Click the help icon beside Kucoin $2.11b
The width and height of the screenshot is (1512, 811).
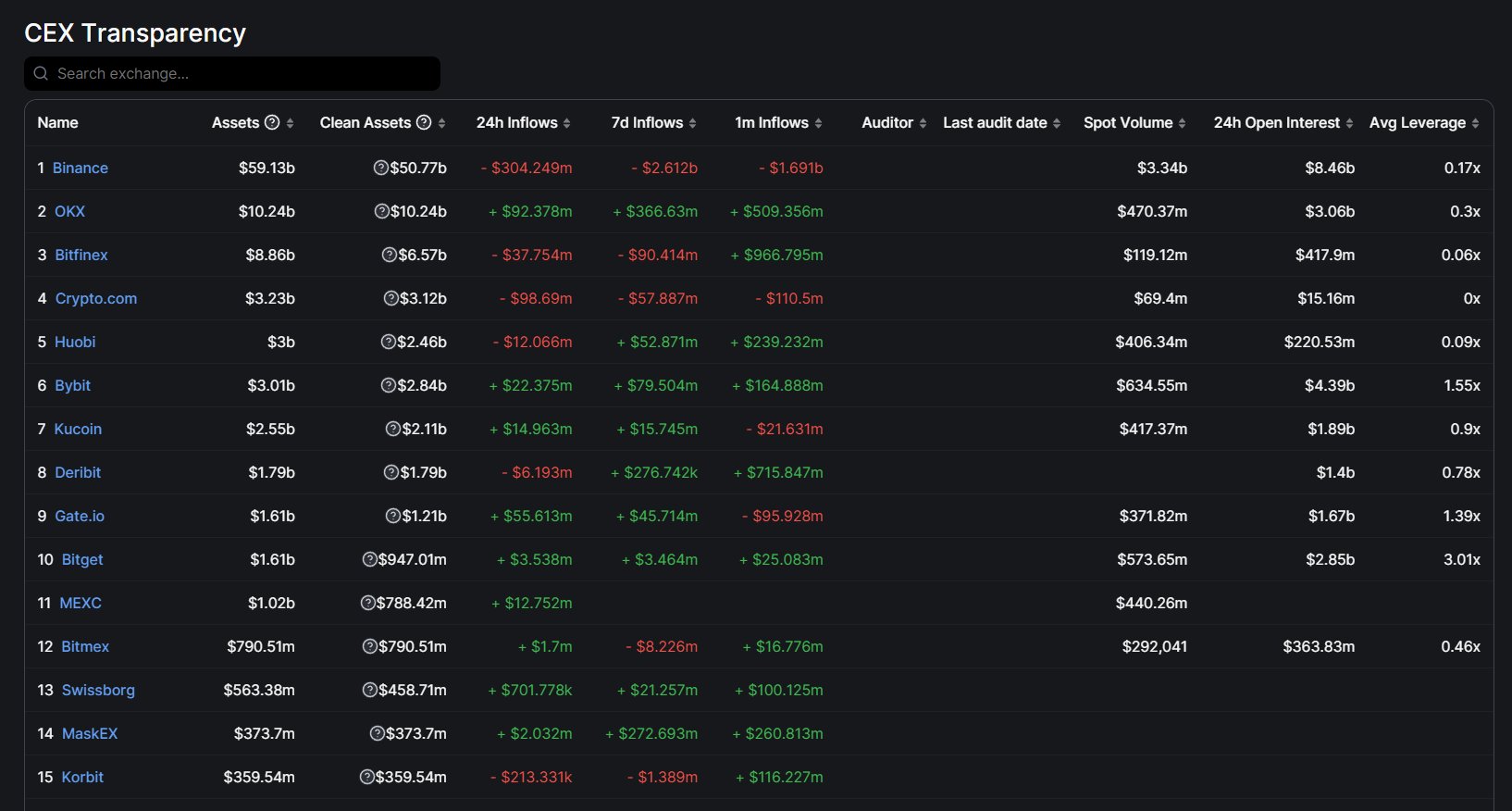pos(393,429)
